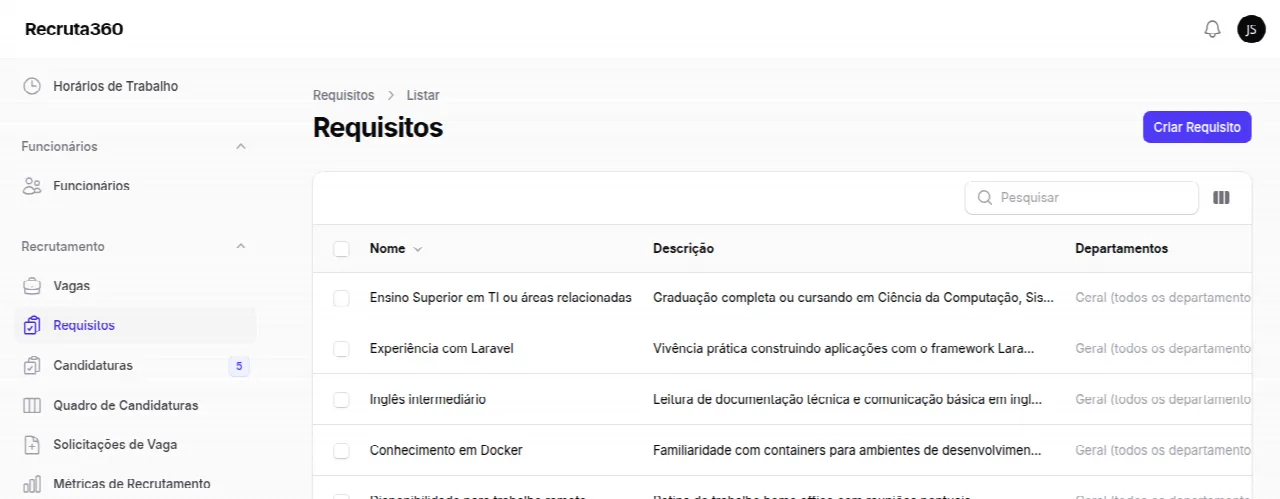The width and height of the screenshot is (1280, 499).
Task: Check the Inglês intermediário row
Action: [341, 400]
